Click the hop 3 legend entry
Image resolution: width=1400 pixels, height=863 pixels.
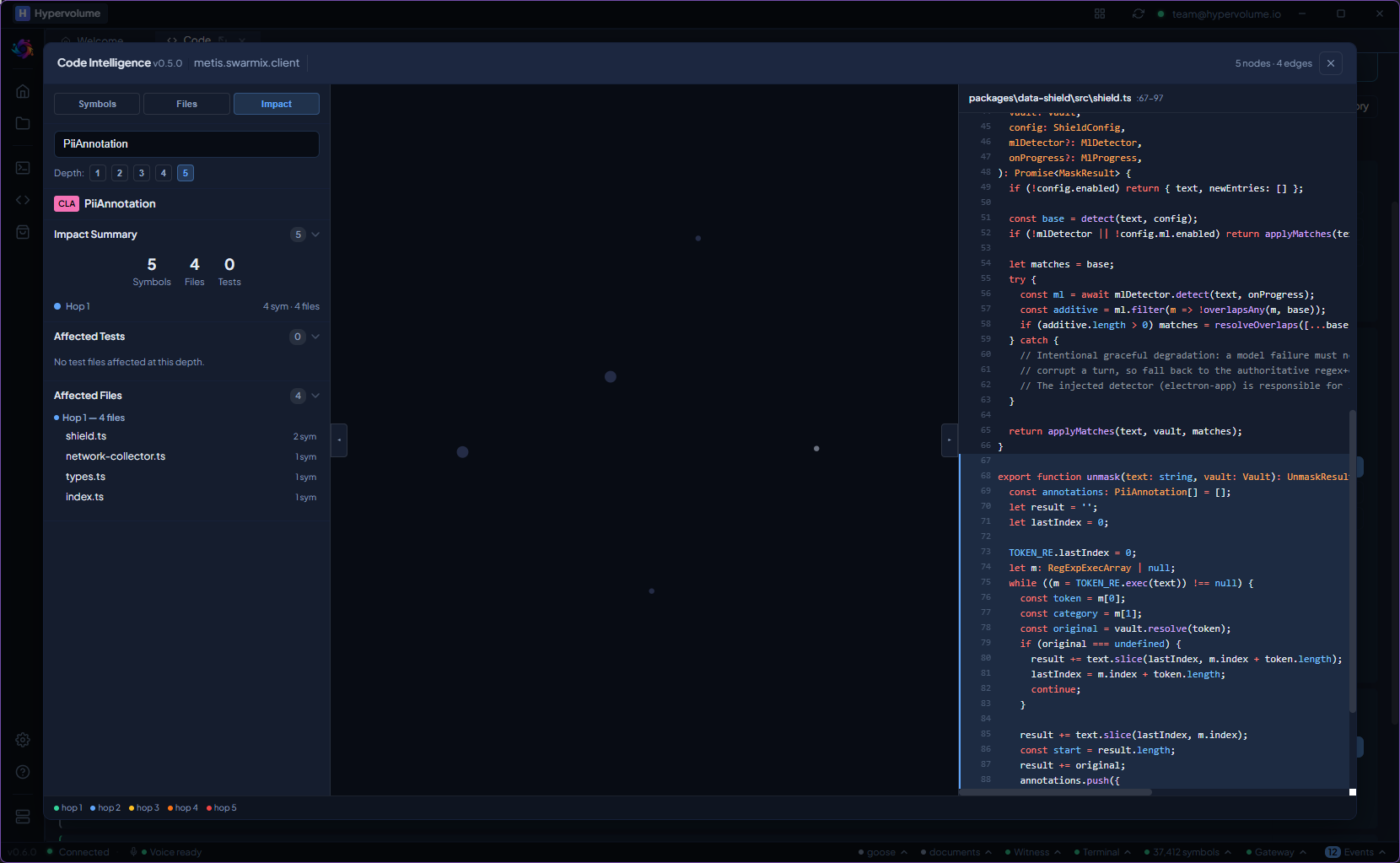(x=144, y=808)
